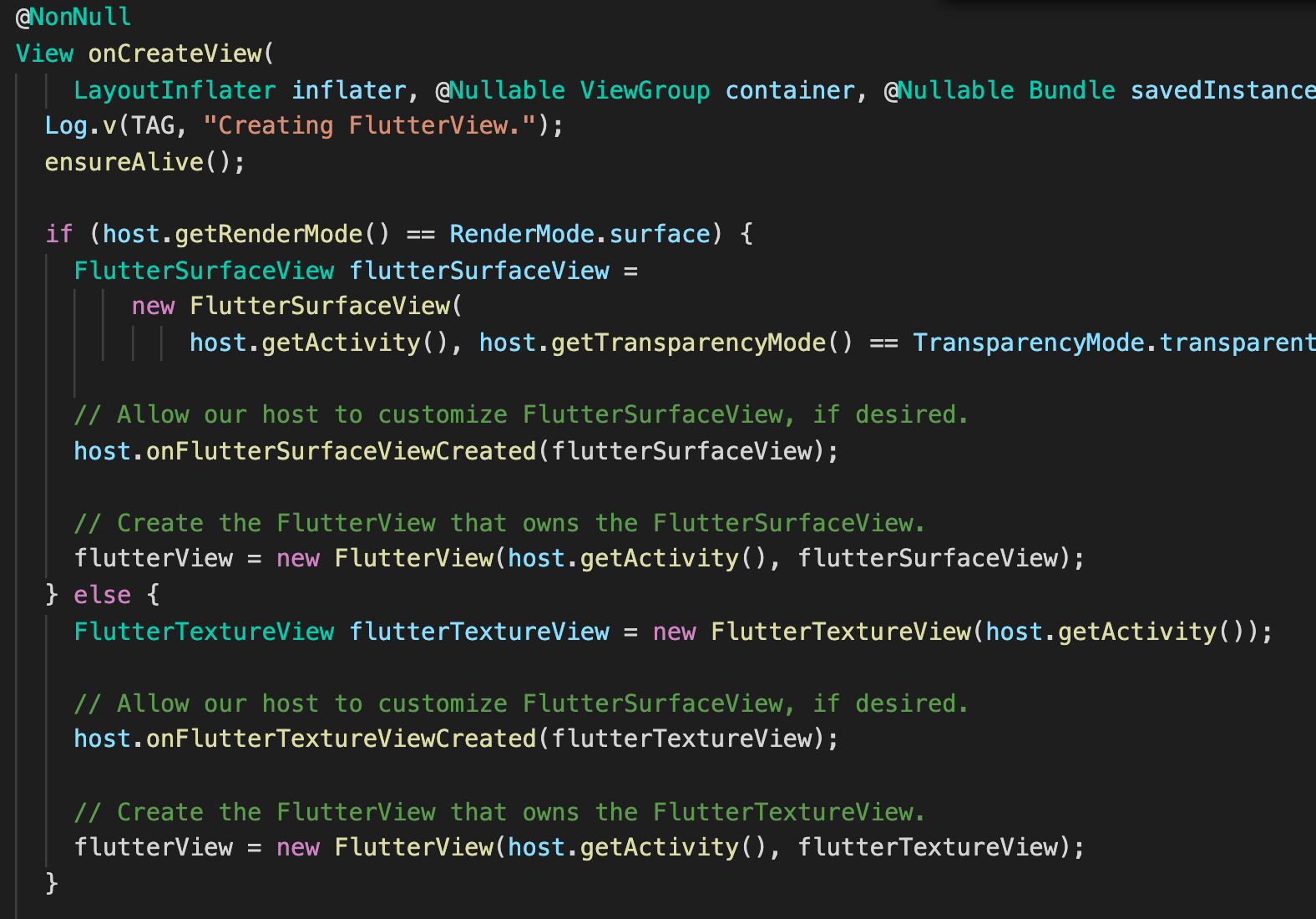The image size is (1316, 919).
Task: Click host.onFlutterTextureViewCreated call
Action: pos(305,739)
